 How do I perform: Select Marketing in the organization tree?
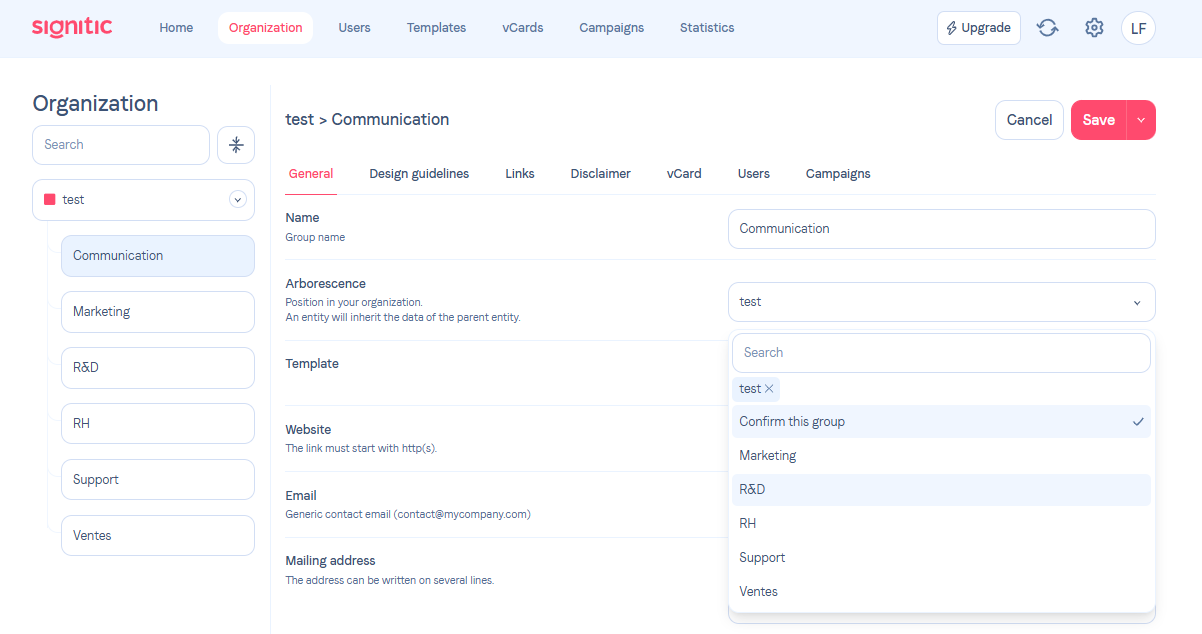(x=158, y=312)
